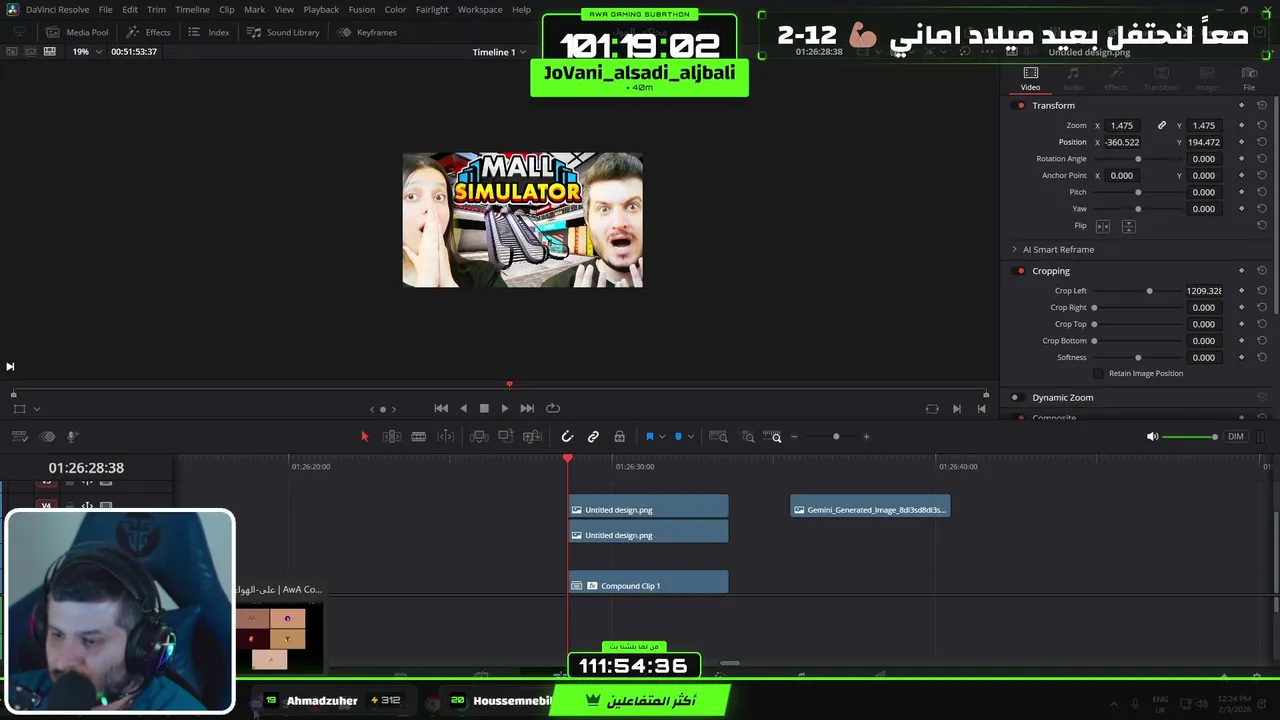This screenshot has height=720, width=1280.
Task: Toggle the DIM audio button
Action: click(1236, 436)
